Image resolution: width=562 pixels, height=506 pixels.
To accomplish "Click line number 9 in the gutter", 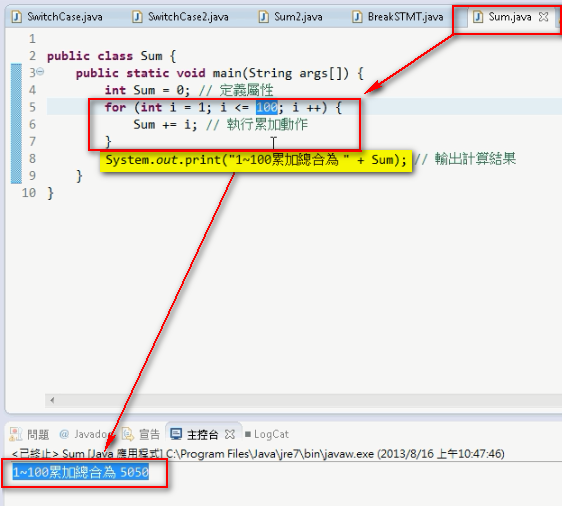I will [32, 176].
